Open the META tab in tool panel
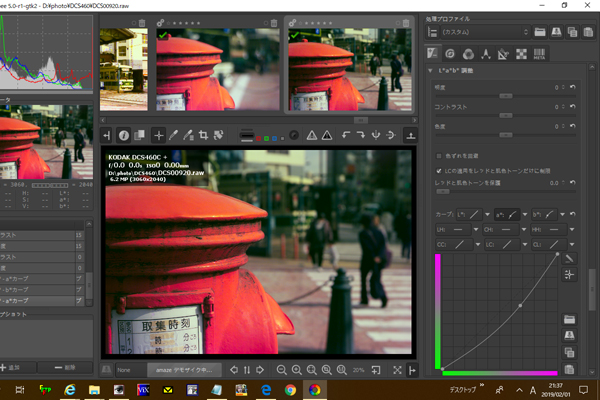This screenshot has height=400, width=600. coord(539,53)
